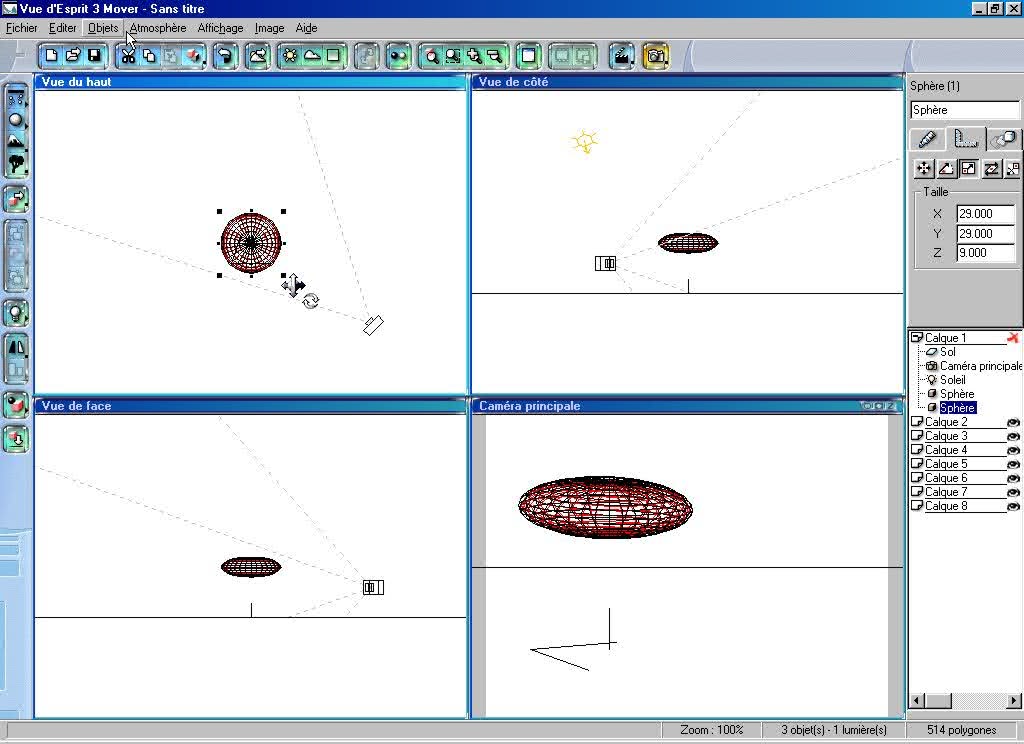This screenshot has width=1024, height=744.
Task: Toggle visibility eye of Calque 8
Action: point(1012,507)
